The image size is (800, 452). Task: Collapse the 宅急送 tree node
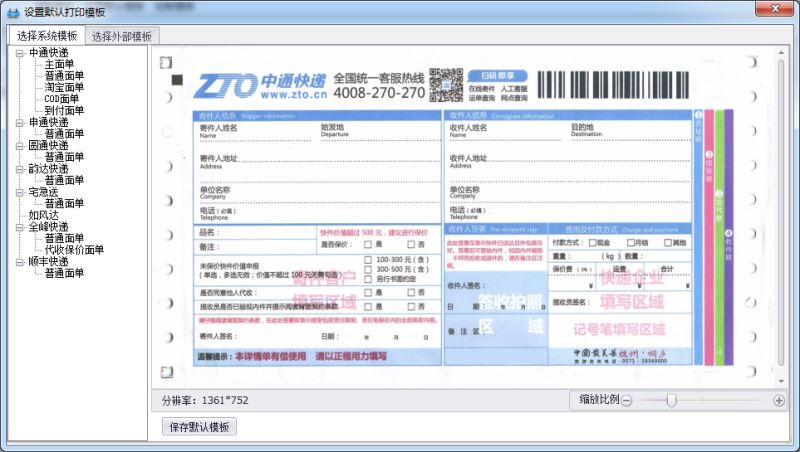pos(19,192)
